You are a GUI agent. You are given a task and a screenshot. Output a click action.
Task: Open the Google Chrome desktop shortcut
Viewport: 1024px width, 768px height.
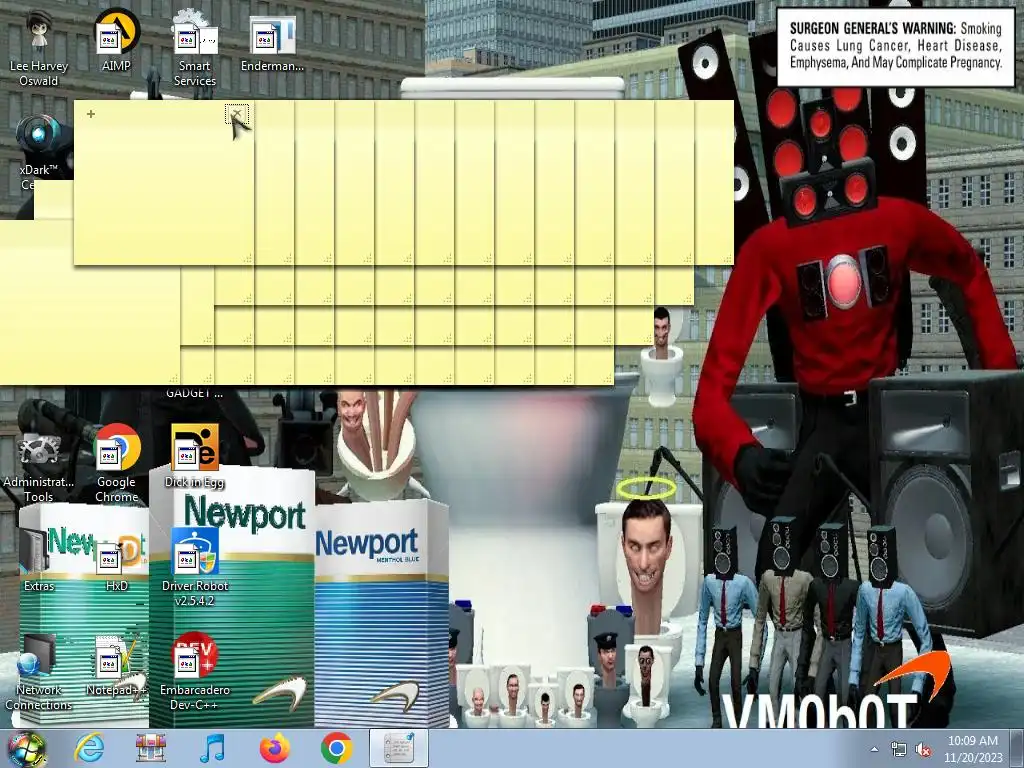pyautogui.click(x=116, y=464)
